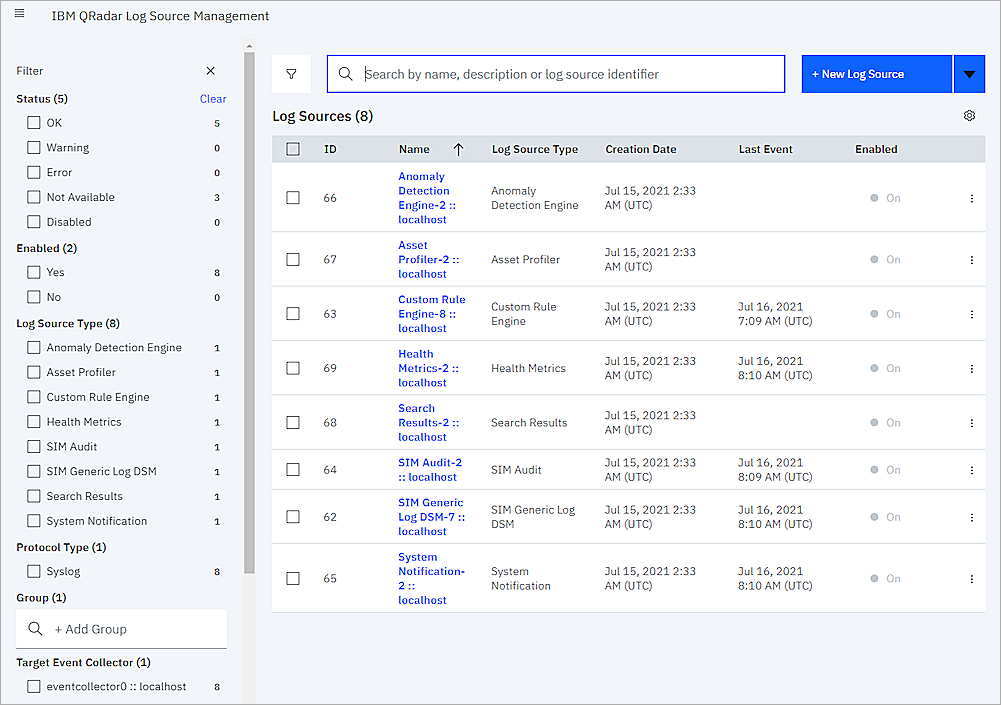Tick the select-all checkbox in table header
1001x705 pixels.
coord(293,149)
